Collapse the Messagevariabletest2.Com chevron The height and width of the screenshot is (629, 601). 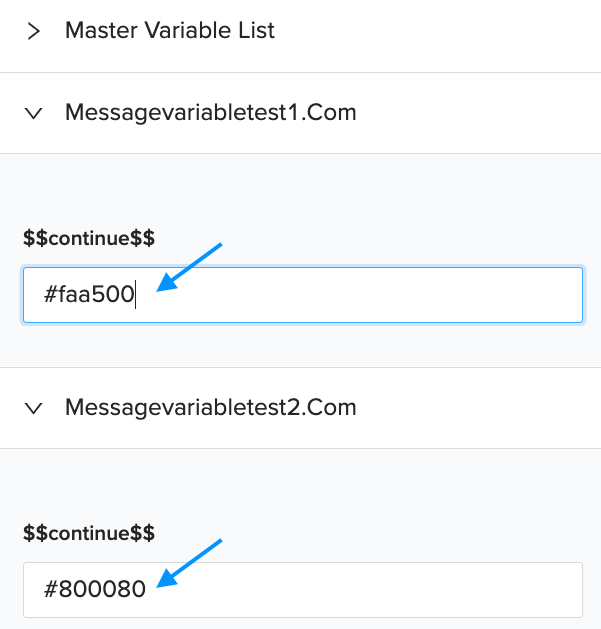tap(34, 408)
